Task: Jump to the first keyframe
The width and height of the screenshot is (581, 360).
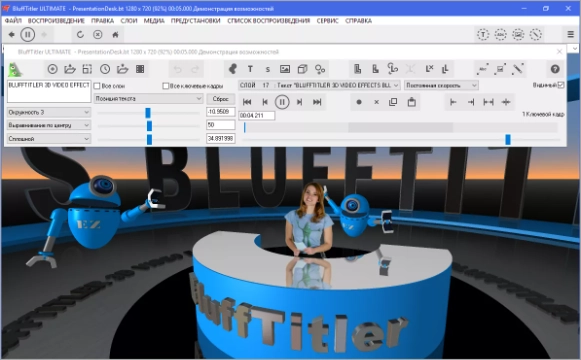Action: pyautogui.click(x=247, y=102)
